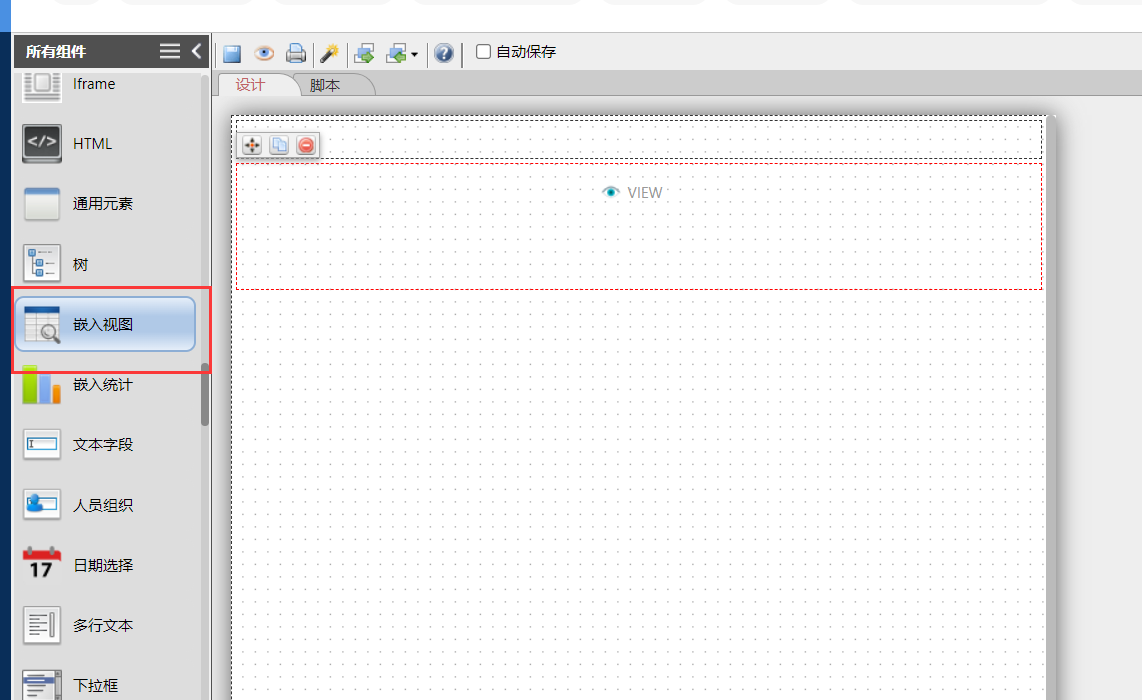
Task: Click the export icon with right arrow
Action: [364, 53]
